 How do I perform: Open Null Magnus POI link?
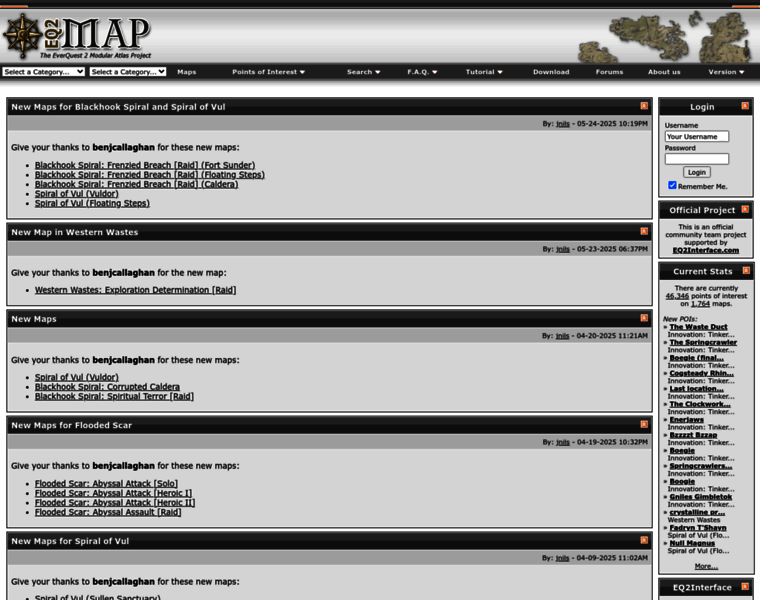click(692, 544)
